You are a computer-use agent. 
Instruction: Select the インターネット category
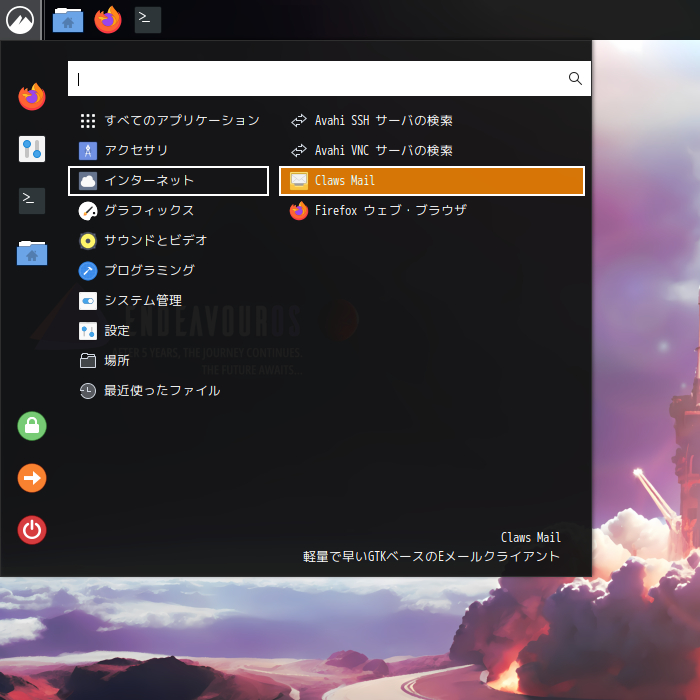point(169,181)
